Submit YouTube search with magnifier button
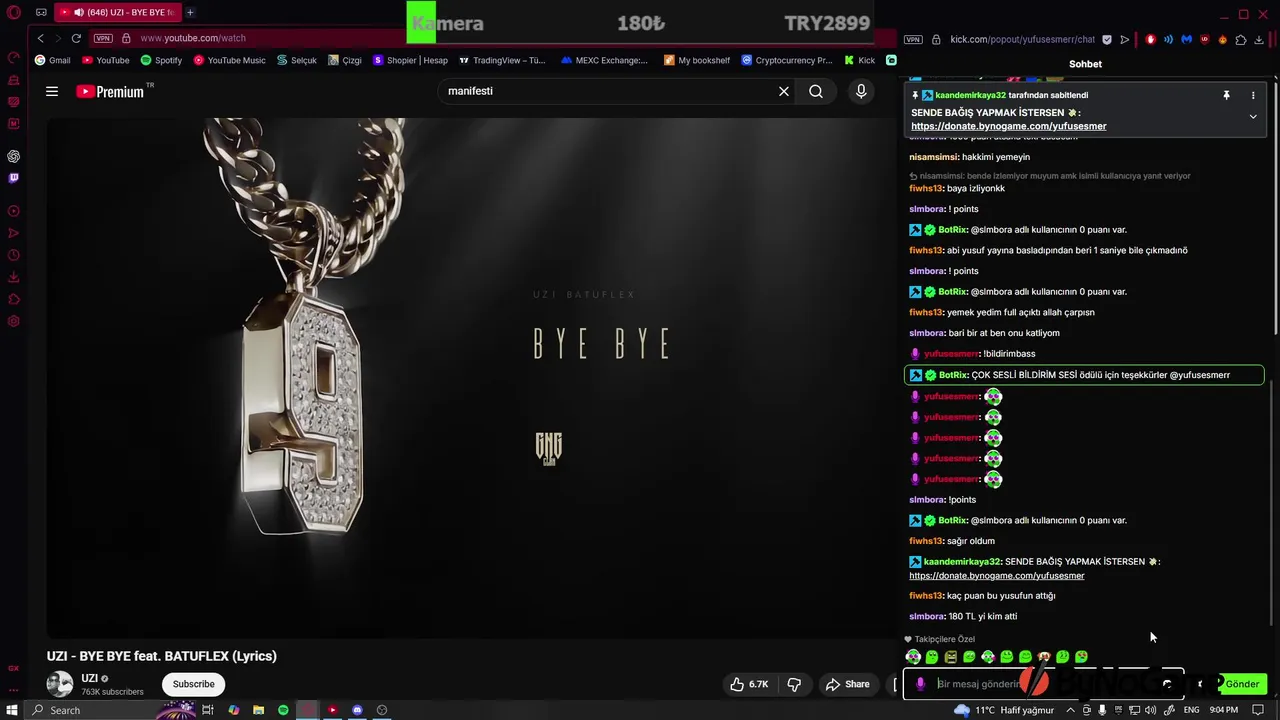The image size is (1280, 720). (x=816, y=91)
